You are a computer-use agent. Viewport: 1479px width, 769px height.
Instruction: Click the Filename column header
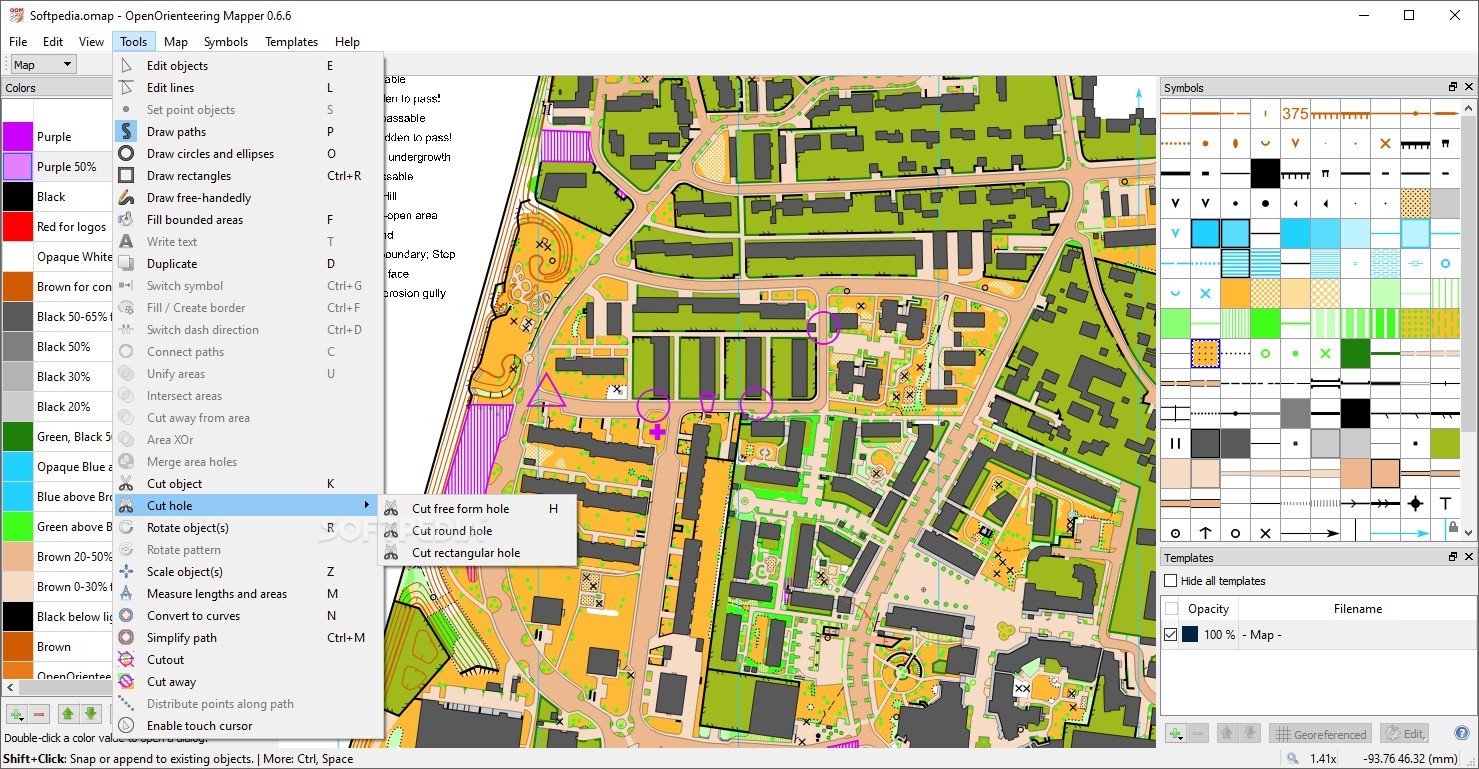click(x=1357, y=609)
